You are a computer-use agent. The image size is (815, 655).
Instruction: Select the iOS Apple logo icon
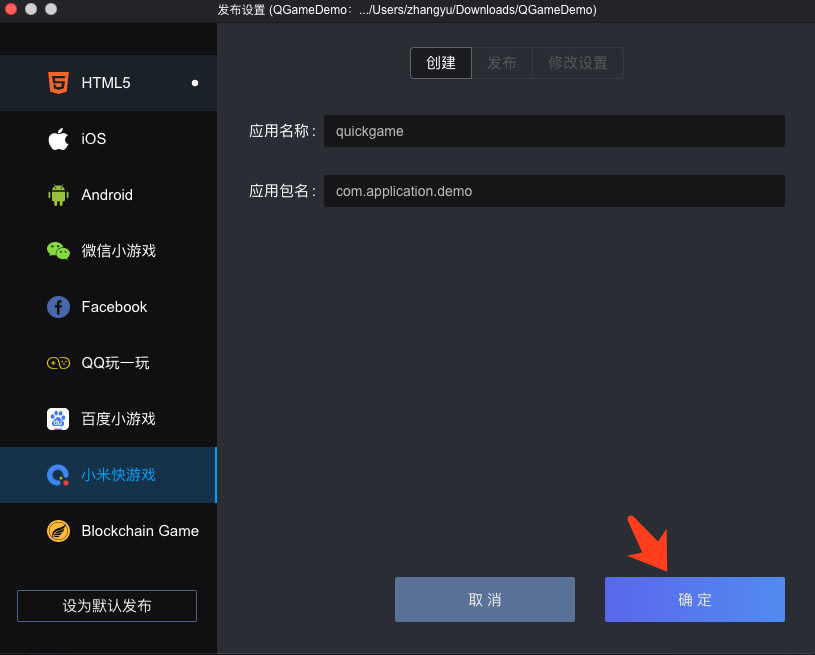[x=59, y=139]
